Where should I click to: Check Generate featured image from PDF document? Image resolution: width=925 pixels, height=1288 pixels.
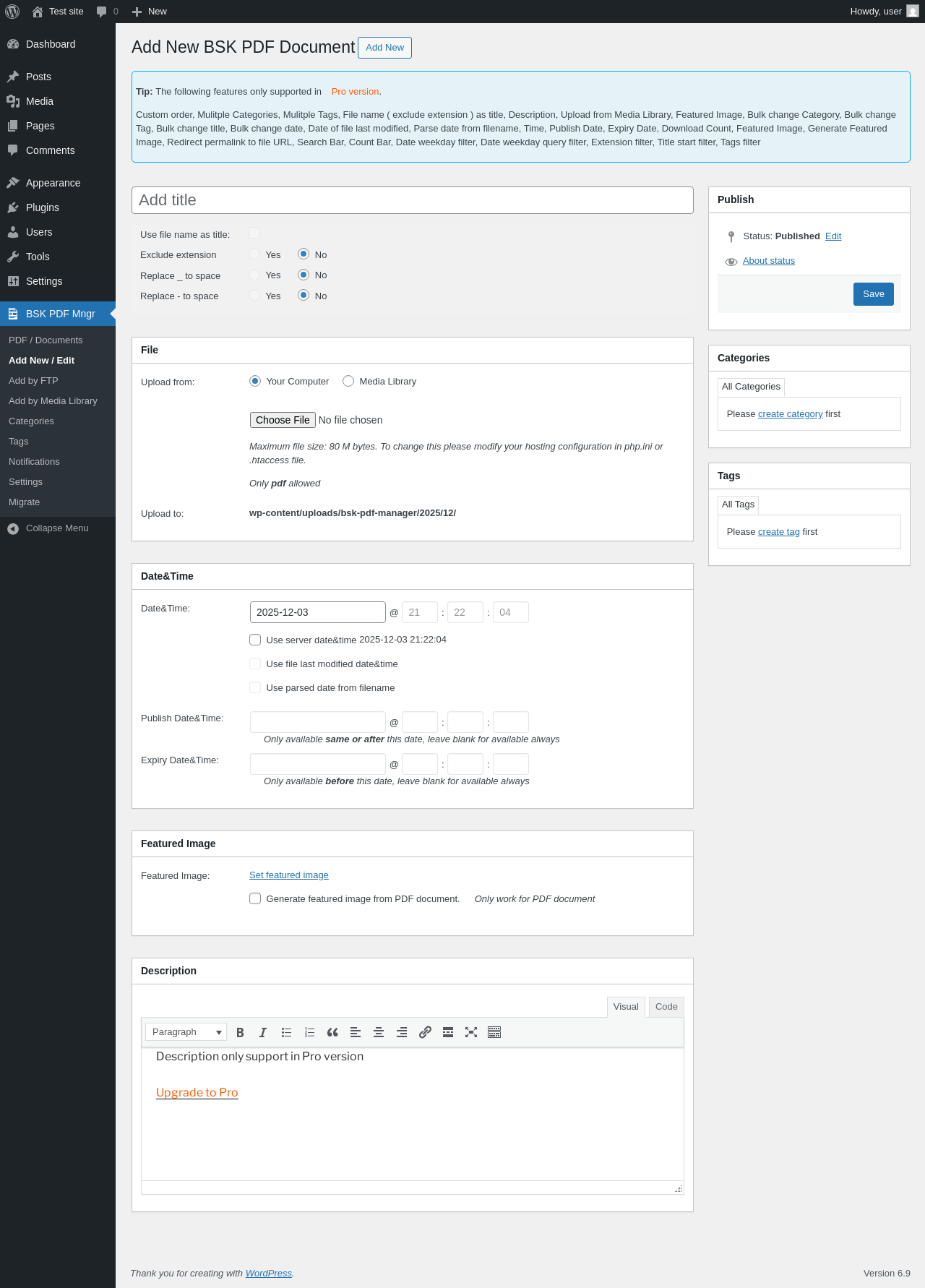pos(255,898)
